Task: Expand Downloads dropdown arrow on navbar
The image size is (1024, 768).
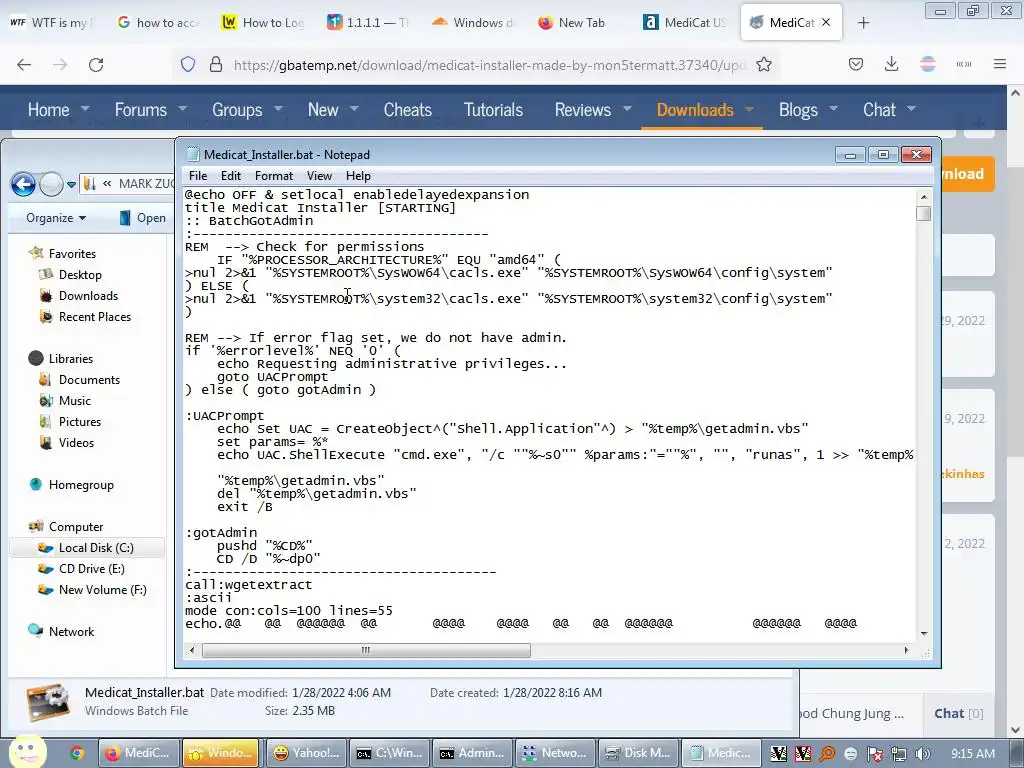Action: [x=750, y=108]
